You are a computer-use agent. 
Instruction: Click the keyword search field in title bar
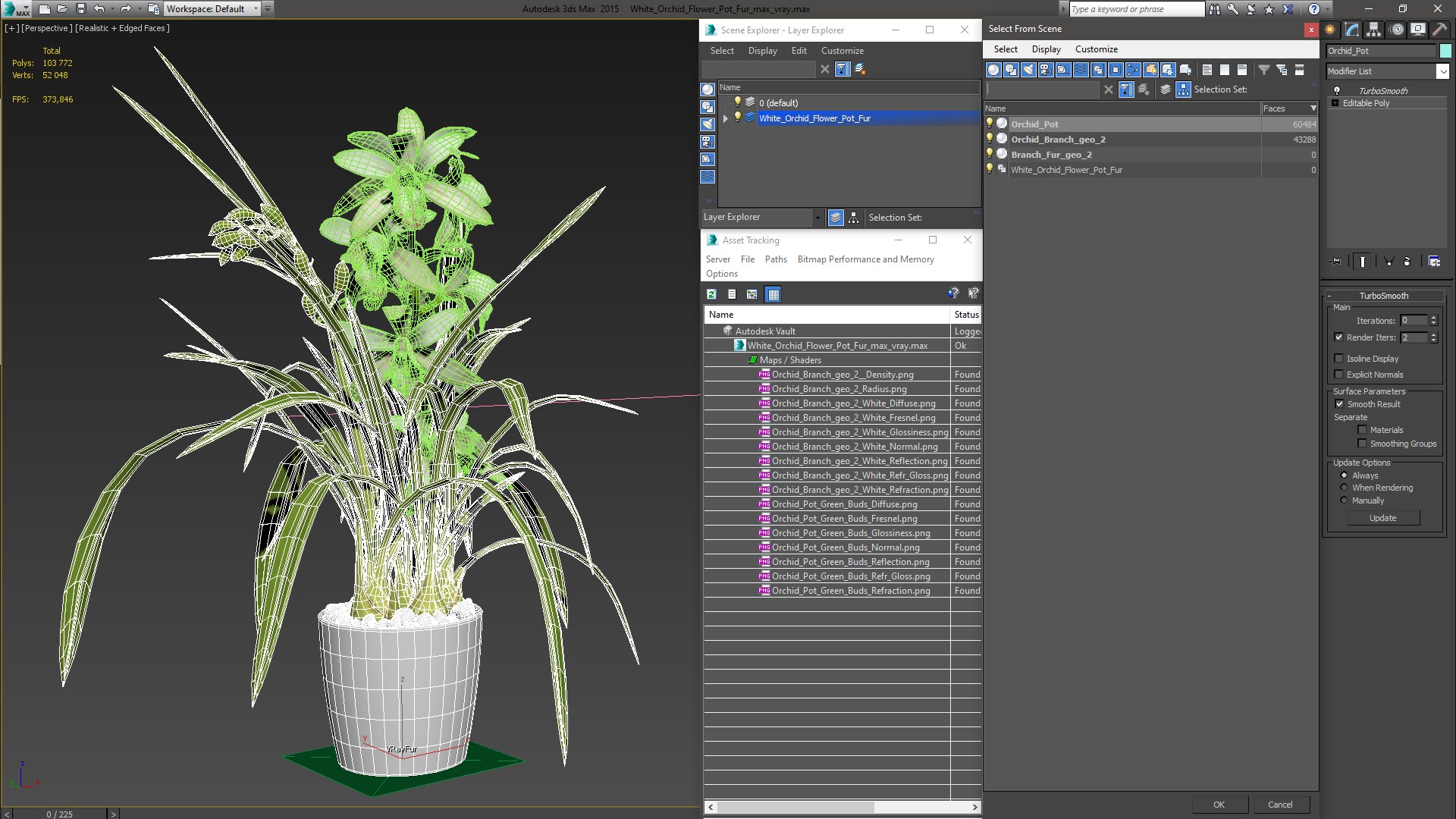tap(1136, 9)
